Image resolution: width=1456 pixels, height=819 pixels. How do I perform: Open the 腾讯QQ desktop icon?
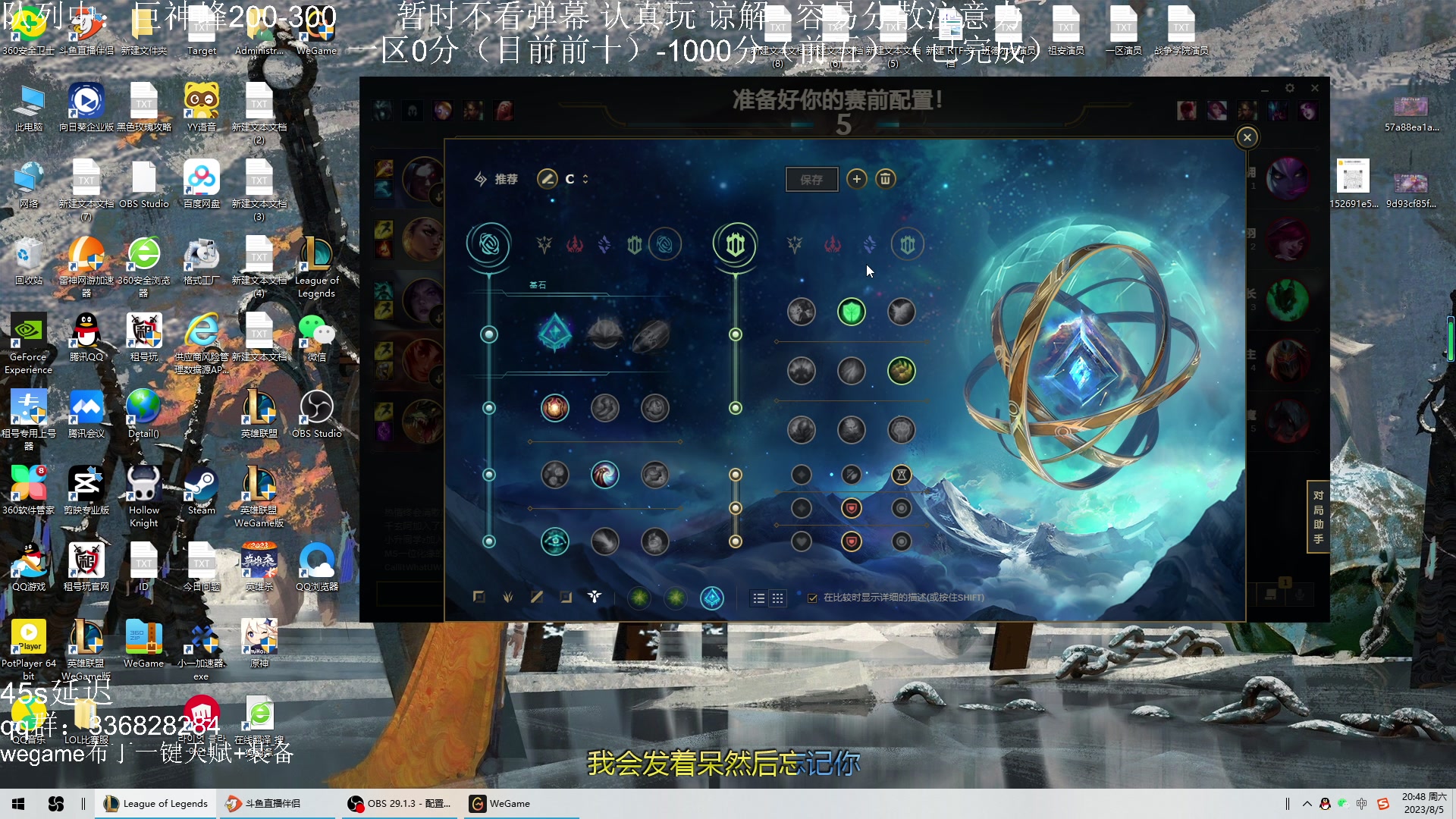pyautogui.click(x=86, y=338)
